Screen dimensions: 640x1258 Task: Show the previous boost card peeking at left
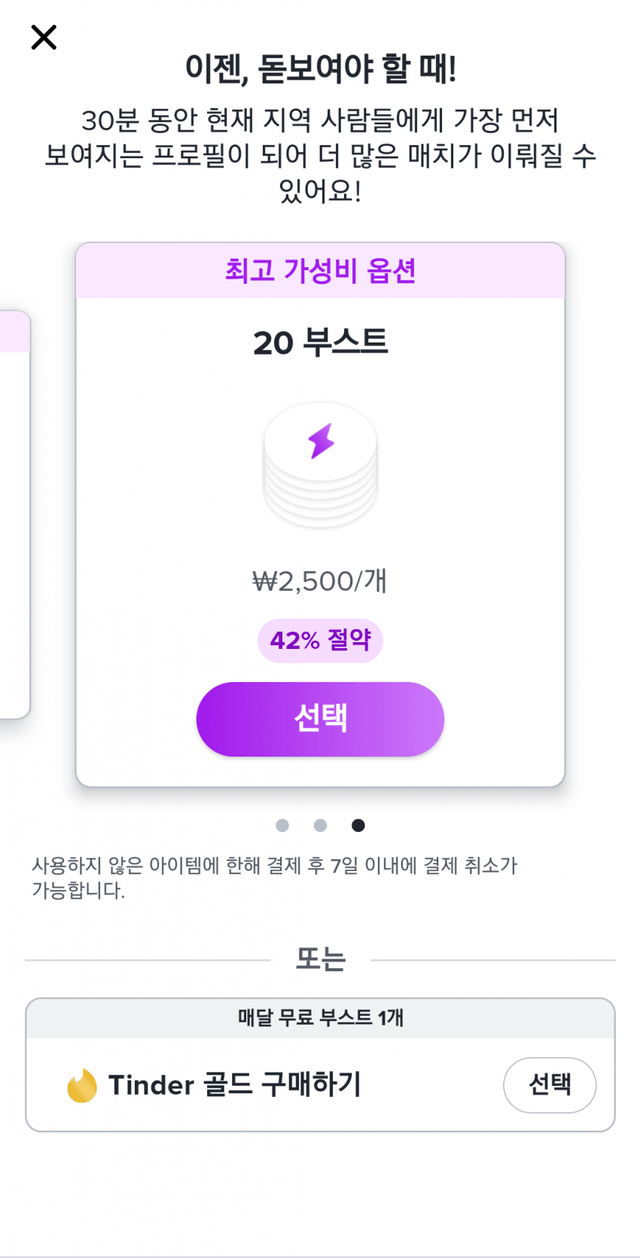click(x=14, y=514)
